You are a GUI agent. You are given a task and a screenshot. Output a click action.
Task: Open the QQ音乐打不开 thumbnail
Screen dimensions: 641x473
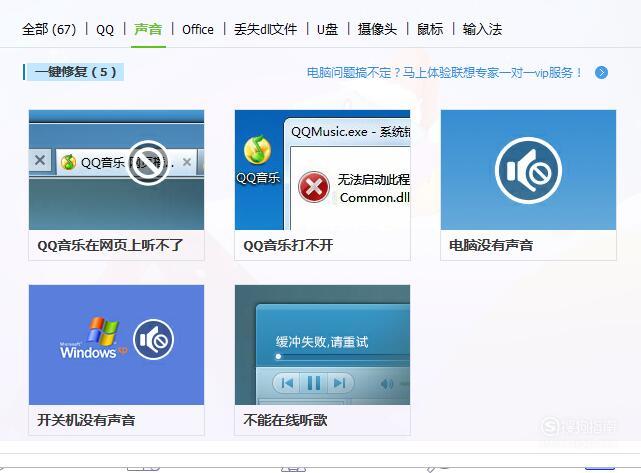323,170
